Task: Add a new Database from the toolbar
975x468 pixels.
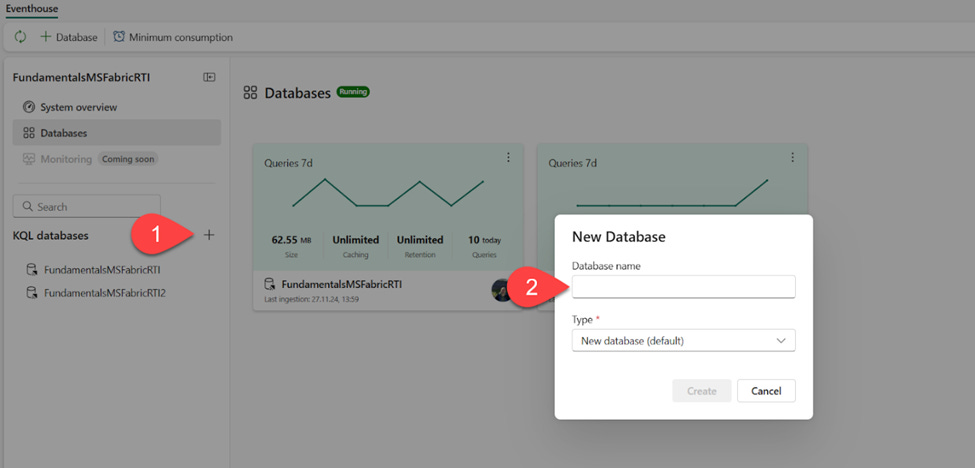Action: 69,37
